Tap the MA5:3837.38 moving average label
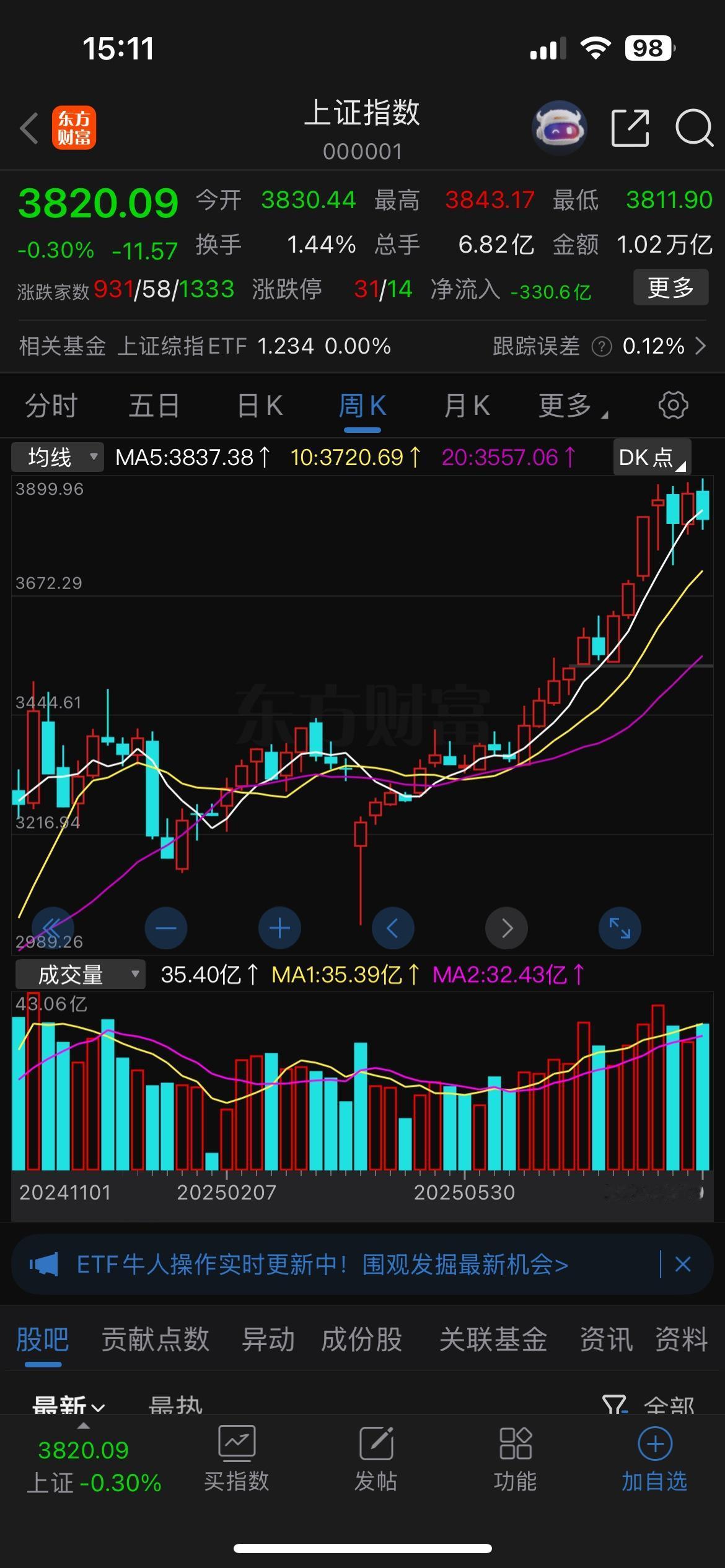This screenshot has width=725, height=1568. tap(193, 458)
